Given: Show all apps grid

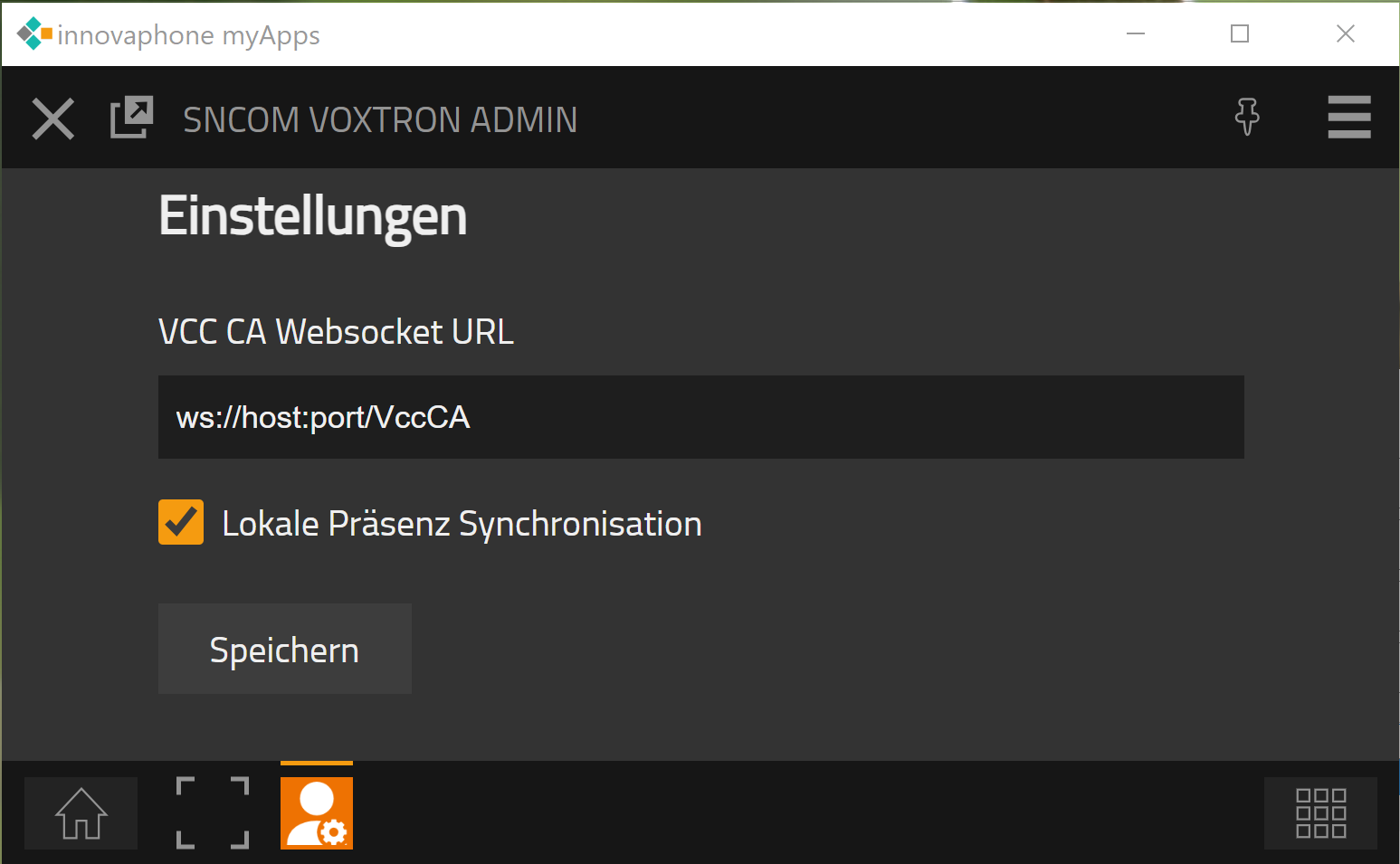Looking at the screenshot, I should 1320,813.
